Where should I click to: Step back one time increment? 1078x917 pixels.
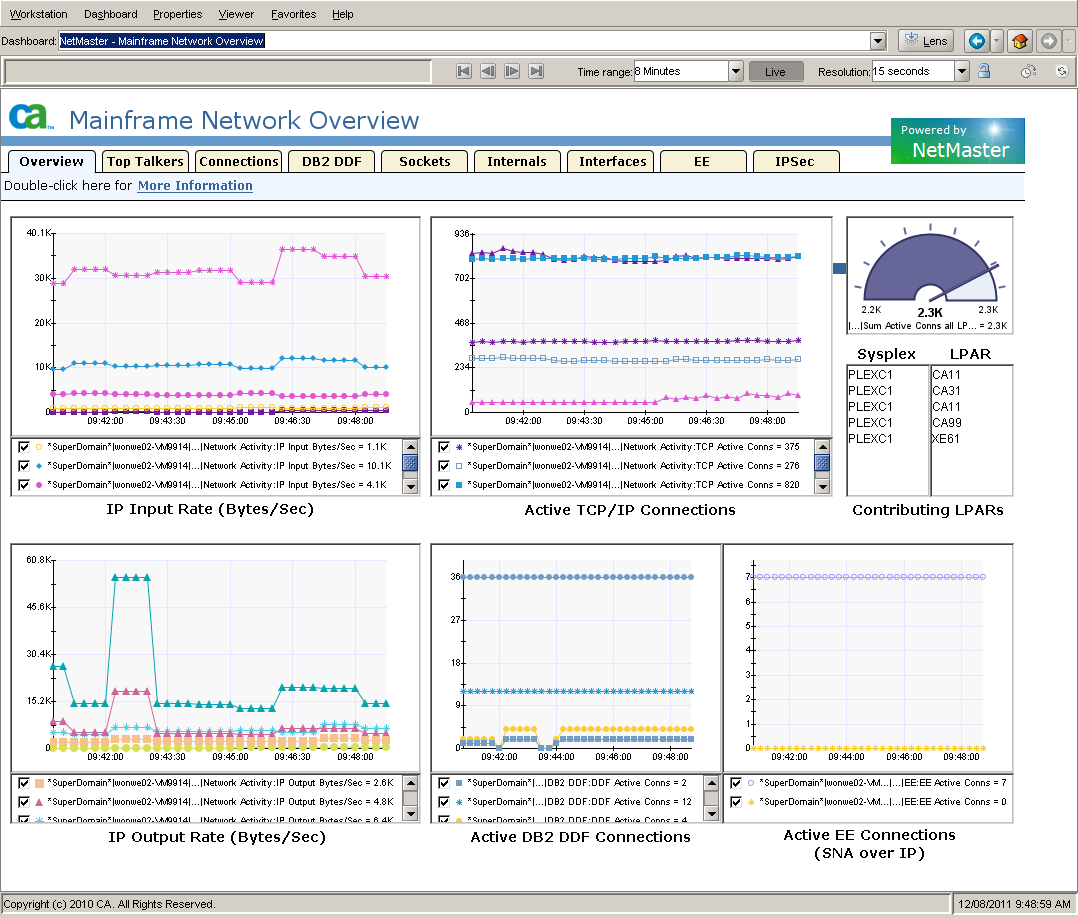click(x=488, y=71)
